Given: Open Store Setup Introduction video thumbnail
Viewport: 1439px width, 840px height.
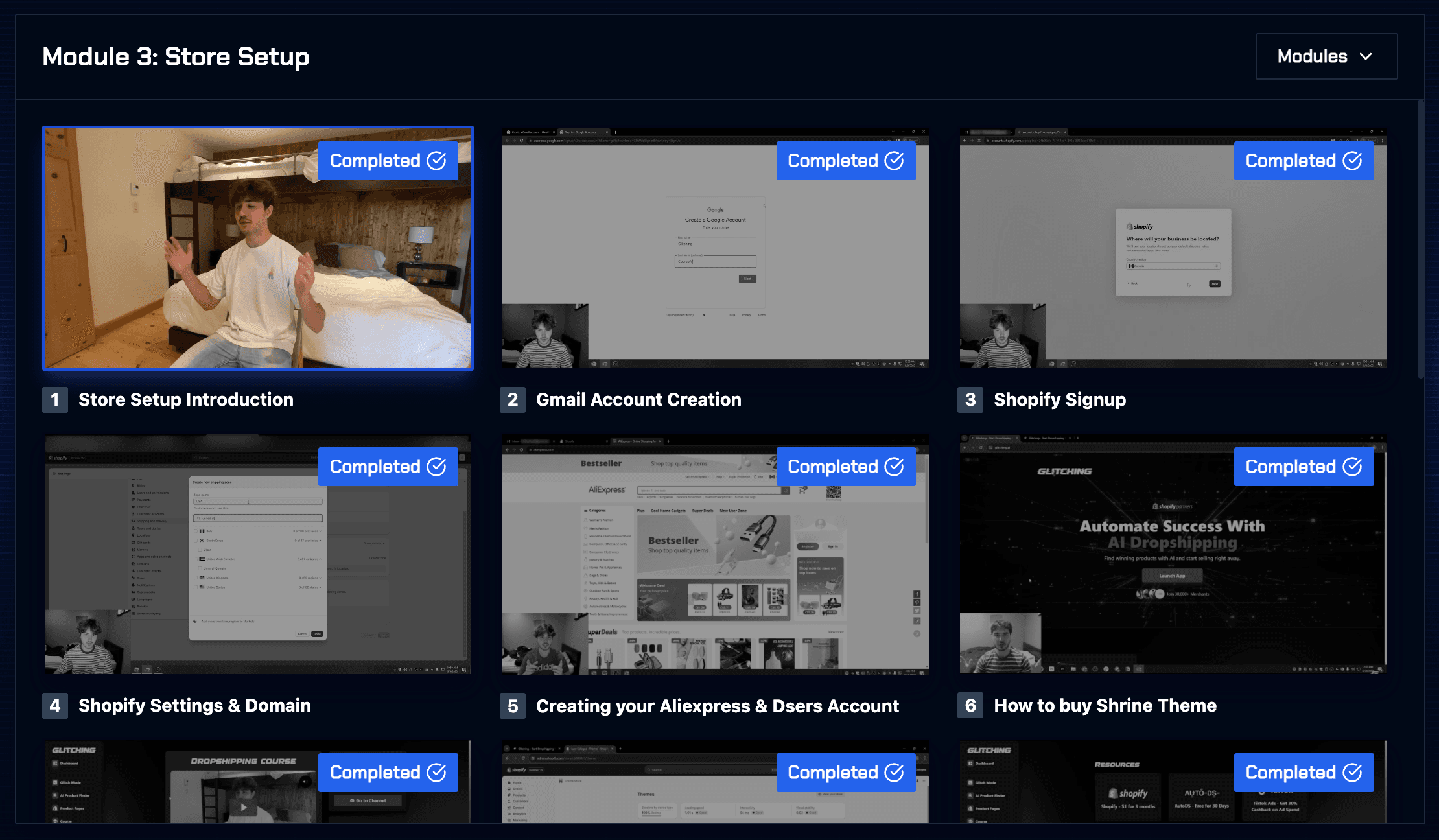Looking at the screenshot, I should pyautogui.click(x=258, y=248).
